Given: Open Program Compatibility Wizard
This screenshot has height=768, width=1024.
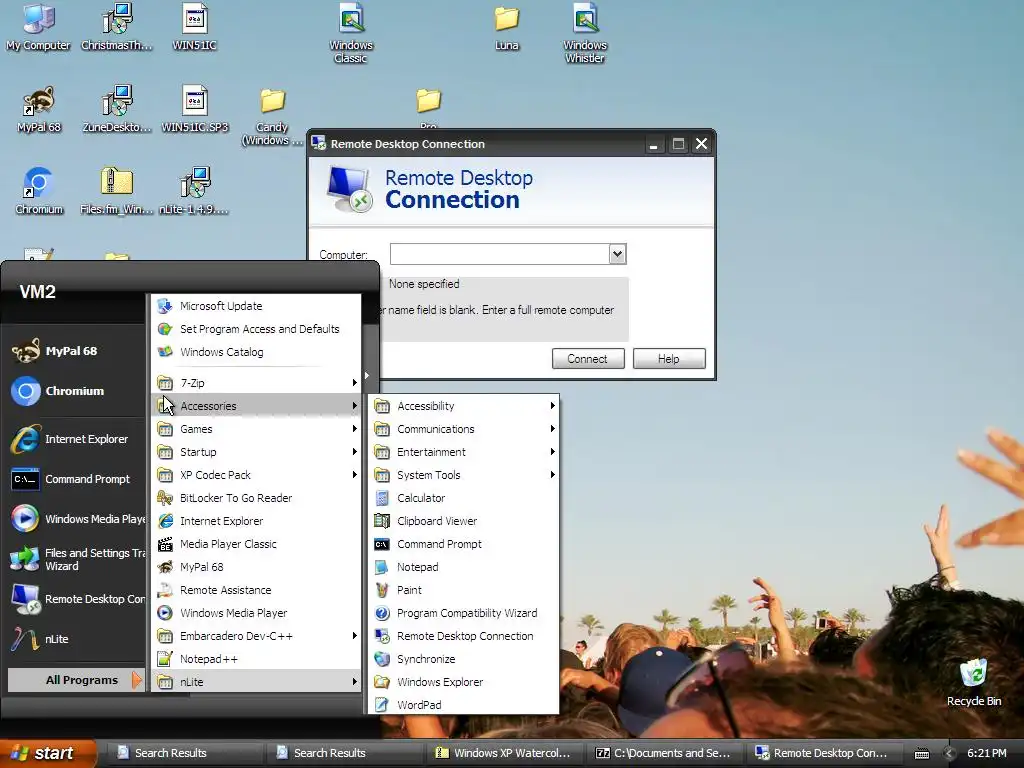Looking at the screenshot, I should pos(464,613).
